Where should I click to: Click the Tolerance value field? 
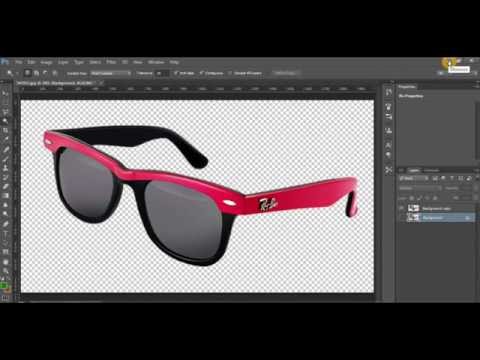[162, 73]
